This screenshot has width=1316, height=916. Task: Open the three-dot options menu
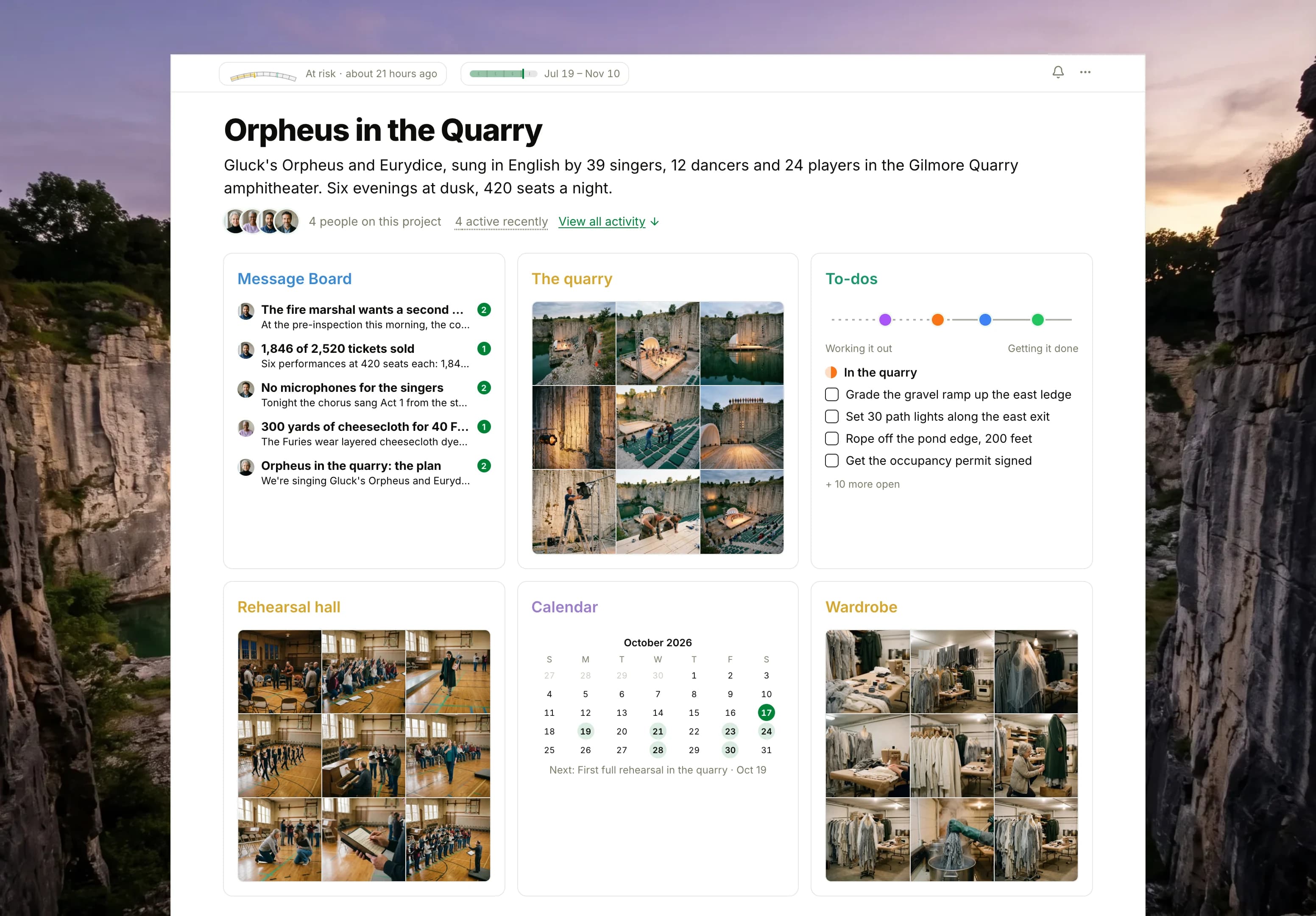[x=1085, y=72]
